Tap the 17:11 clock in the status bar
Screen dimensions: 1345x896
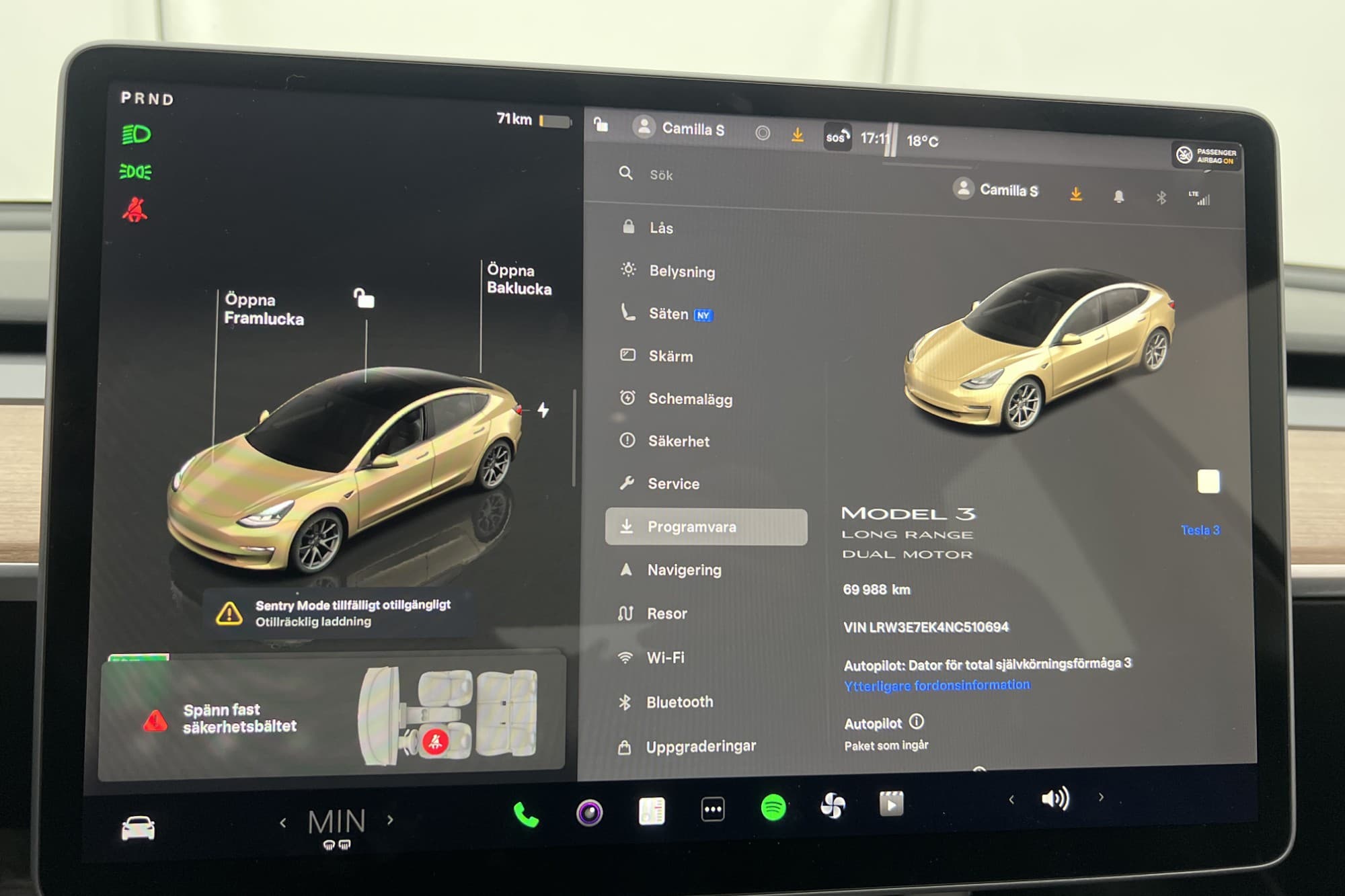click(x=874, y=138)
